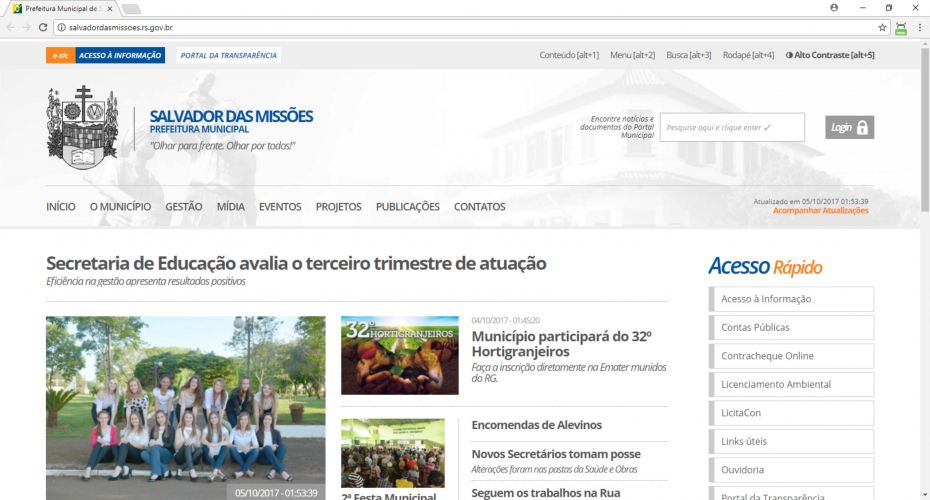This screenshot has height=500, width=930.
Task: View site information icon in address bar
Action: [61, 27]
